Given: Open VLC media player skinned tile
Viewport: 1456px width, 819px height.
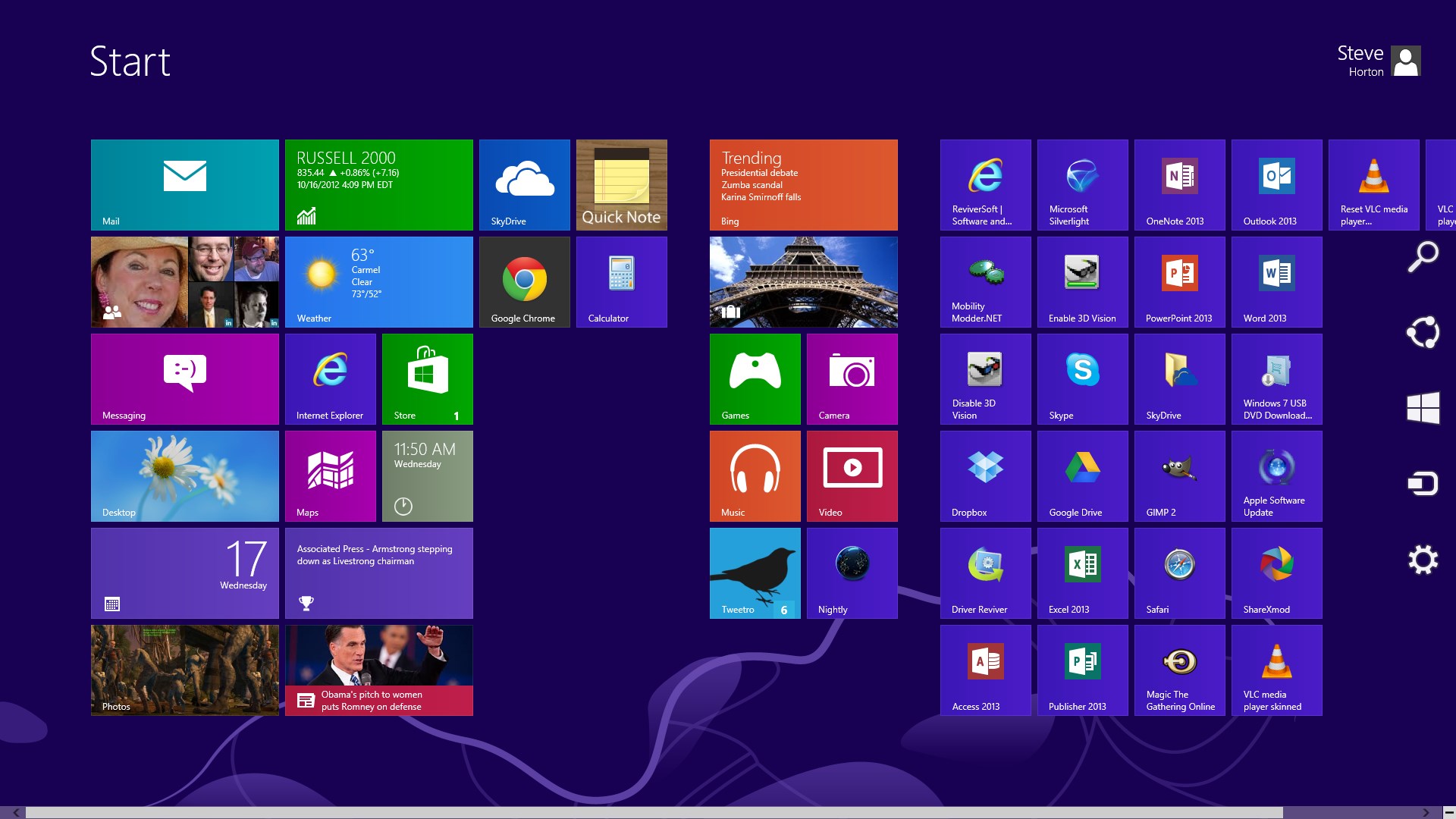Looking at the screenshot, I should tap(1277, 670).
